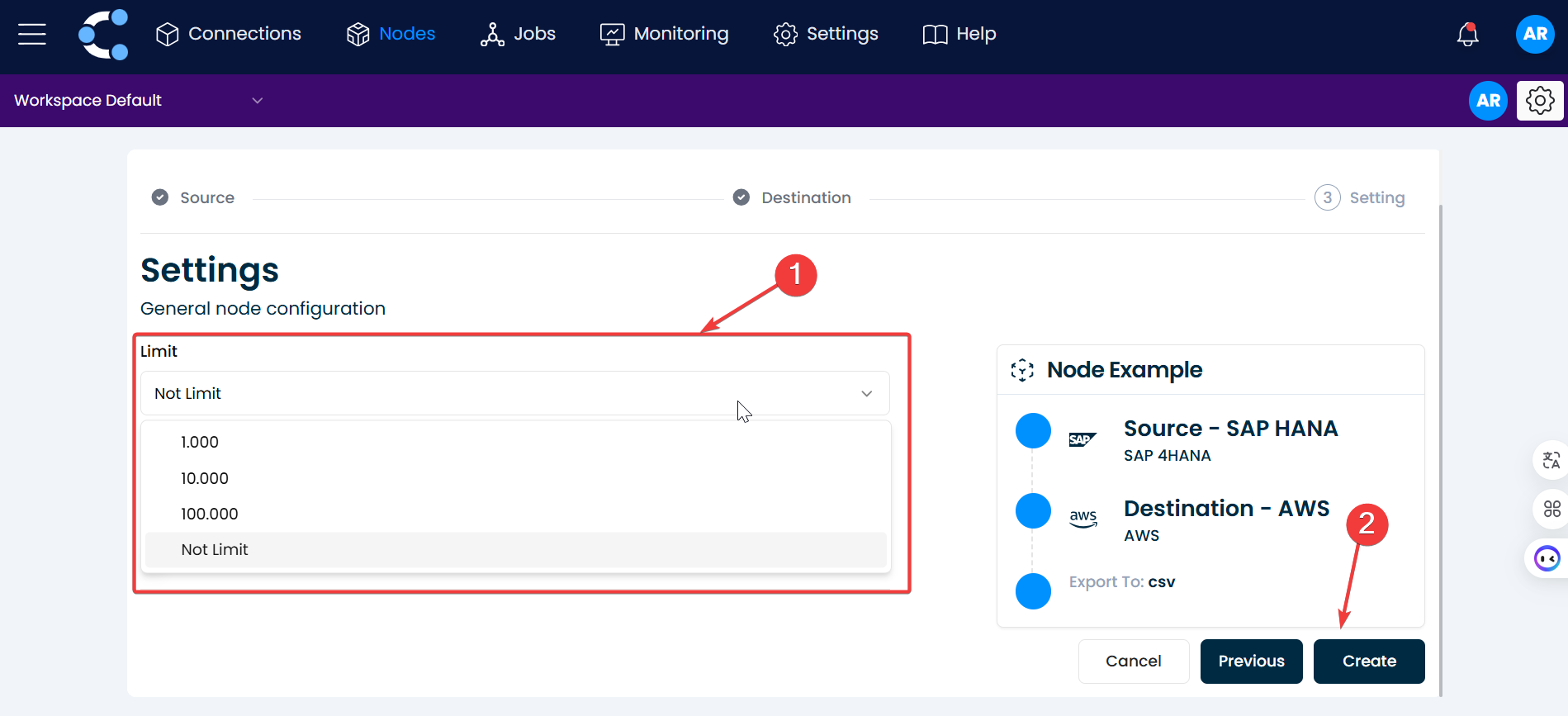Image resolution: width=1568 pixels, height=716 pixels.
Task: Click the workspace AR avatar in purple bar
Action: click(1488, 101)
